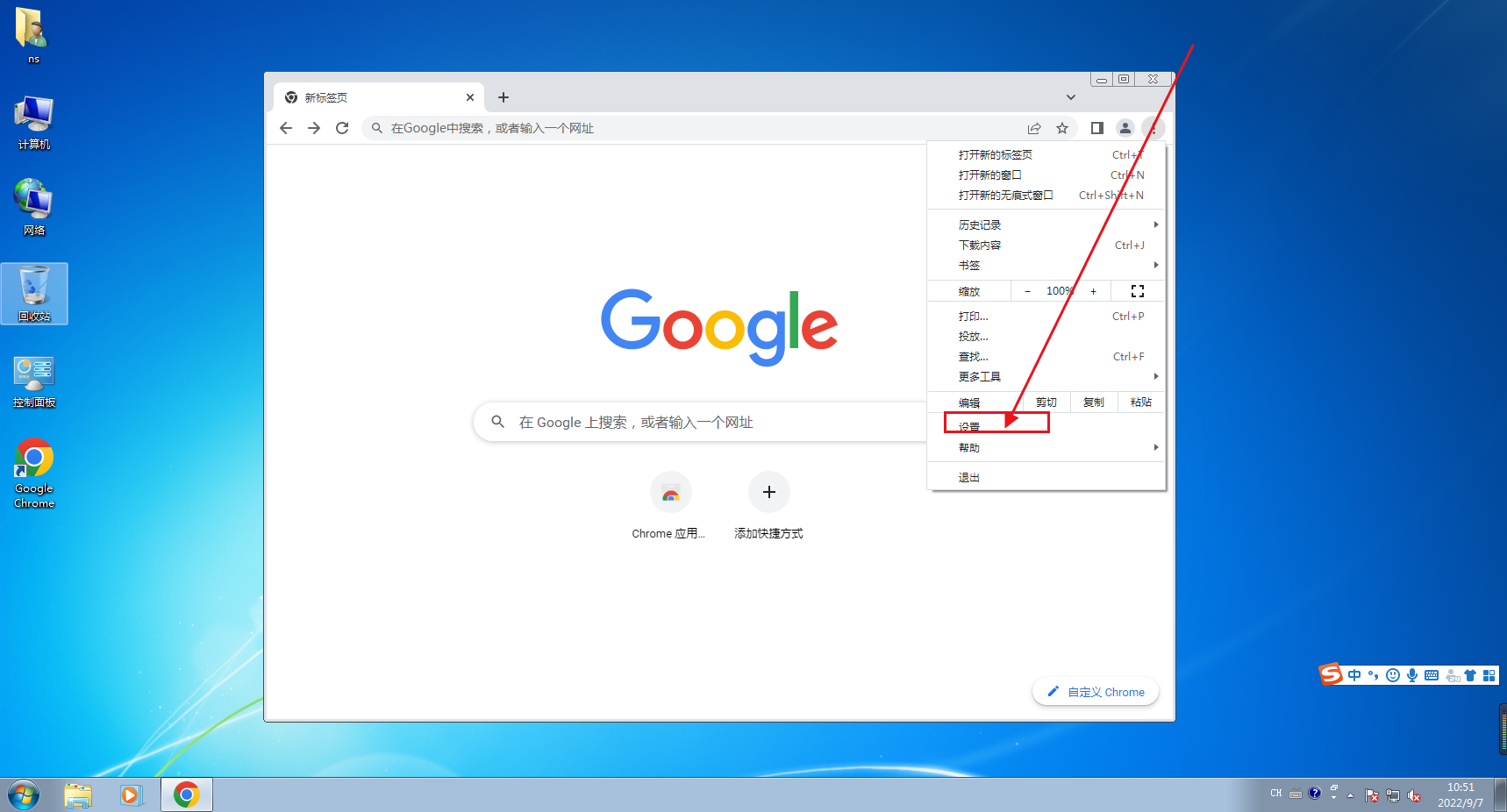This screenshot has height=812, width=1507.
Task: Expand the tab search chevron
Action: click(x=1071, y=97)
